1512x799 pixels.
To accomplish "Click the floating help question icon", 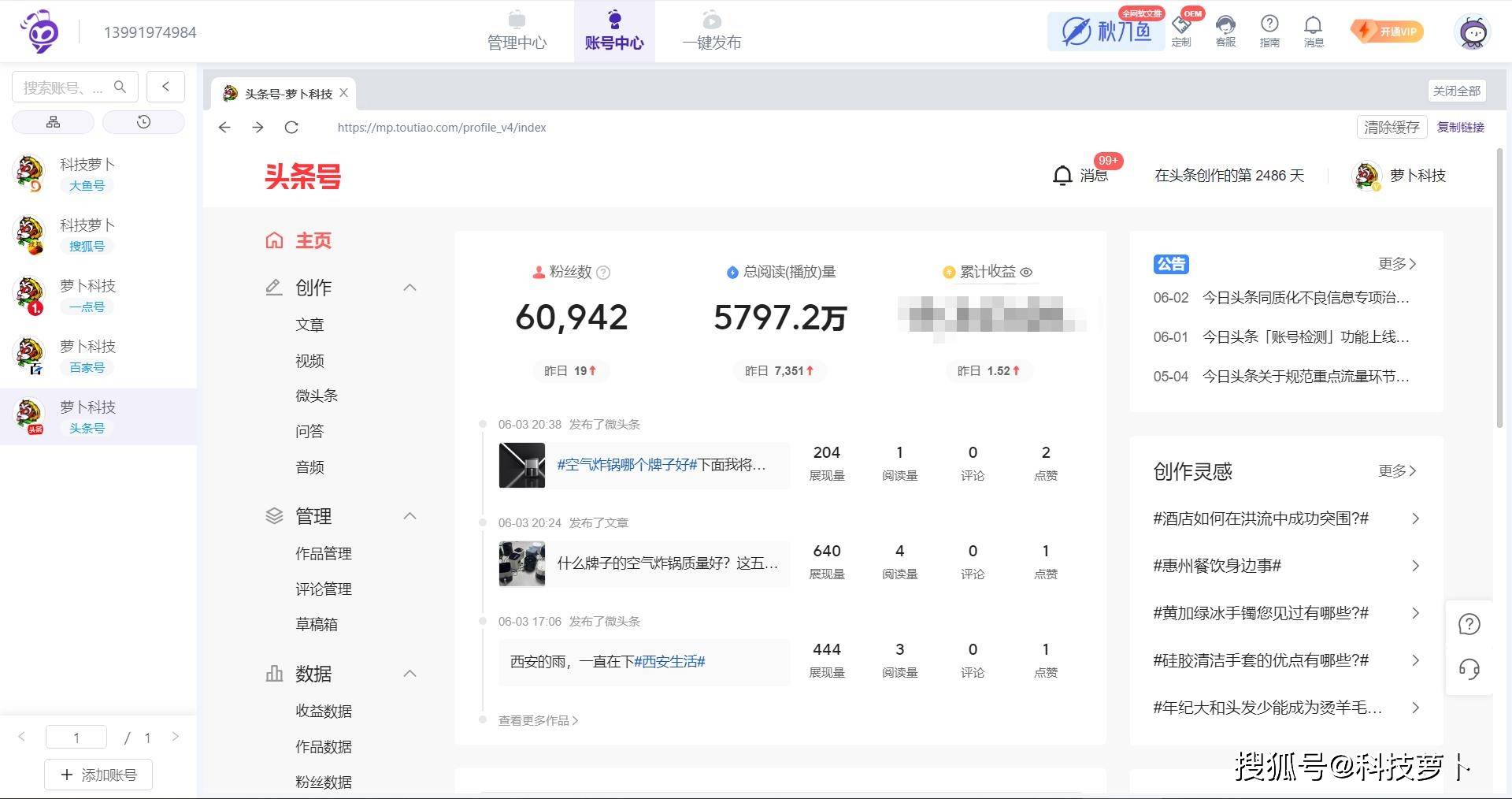I will point(1469,625).
